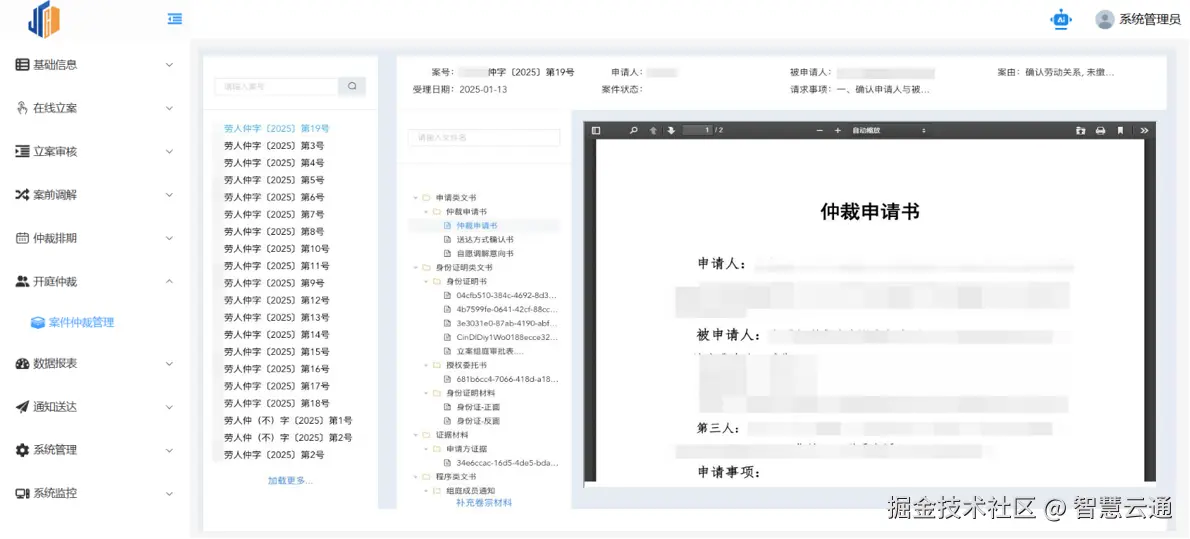Click the 立案审核 list icon
This screenshot has height=539, width=1190.
tap(22, 151)
